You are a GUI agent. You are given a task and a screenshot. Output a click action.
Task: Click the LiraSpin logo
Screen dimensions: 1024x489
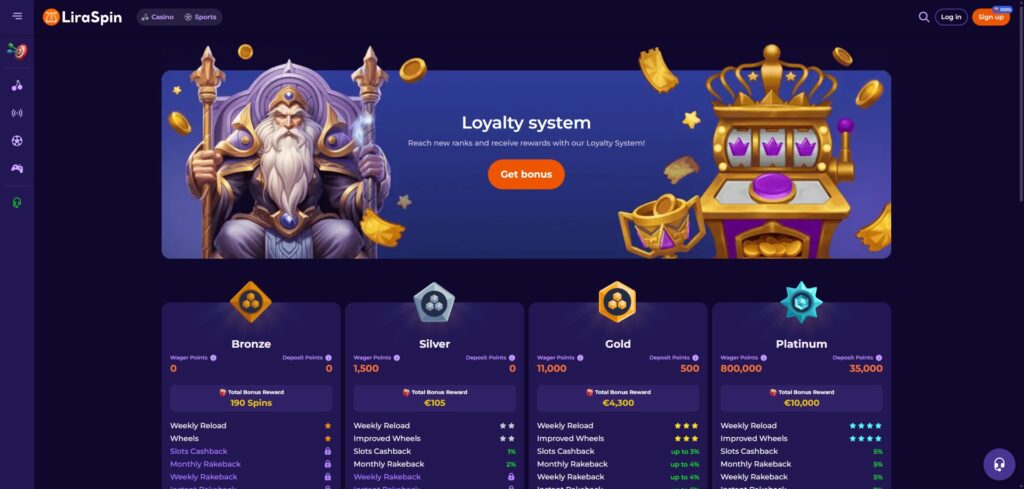[x=82, y=17]
